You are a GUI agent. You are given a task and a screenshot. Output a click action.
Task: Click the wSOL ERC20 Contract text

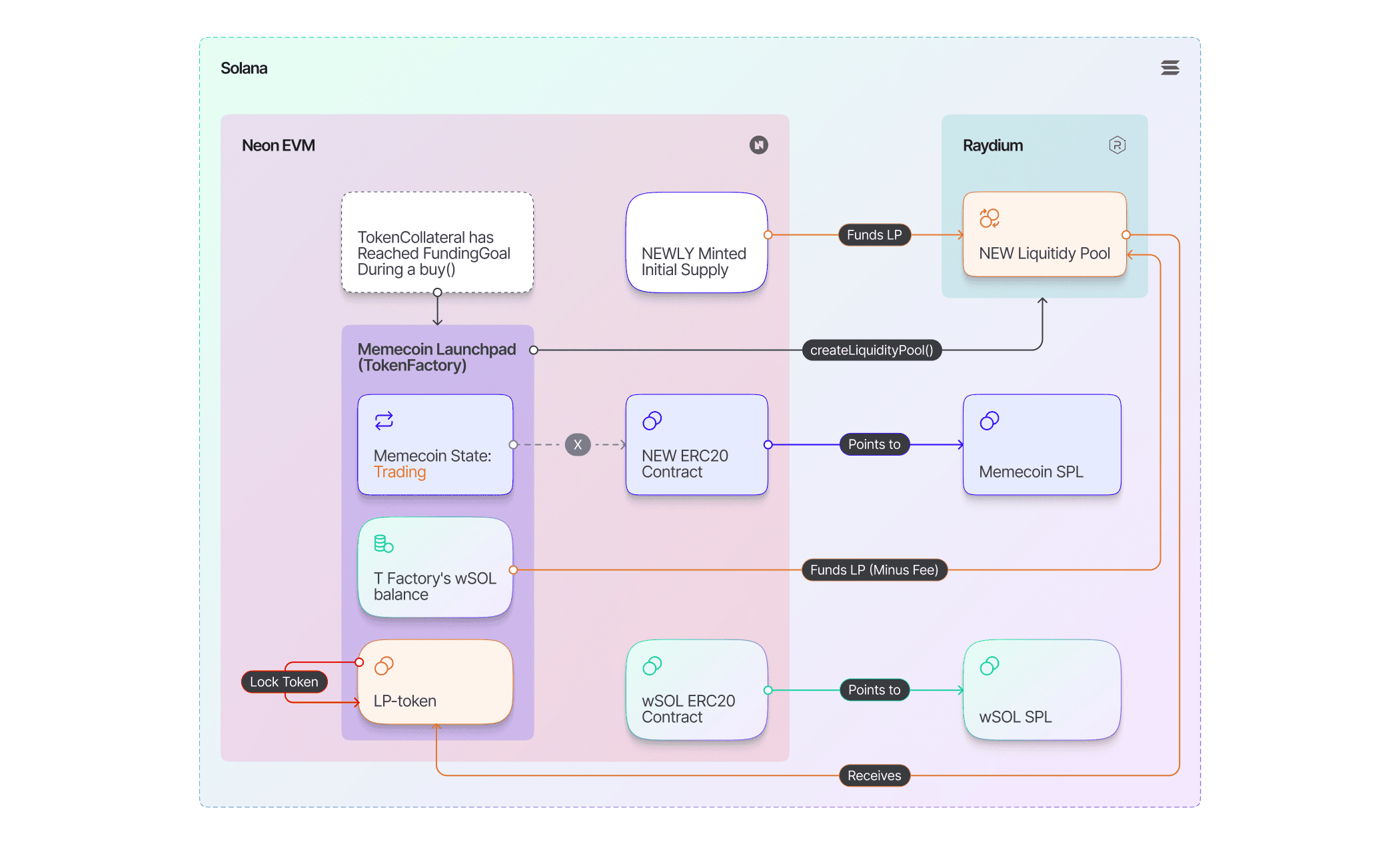(x=688, y=709)
